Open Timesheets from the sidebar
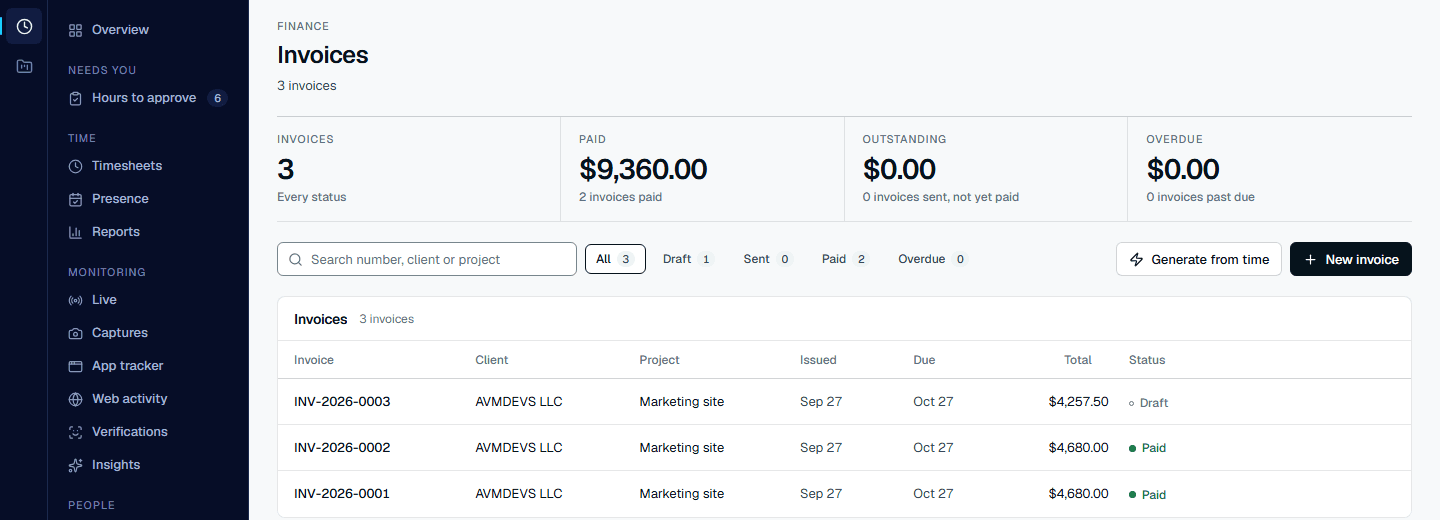The height and width of the screenshot is (520, 1440). (x=148, y=166)
